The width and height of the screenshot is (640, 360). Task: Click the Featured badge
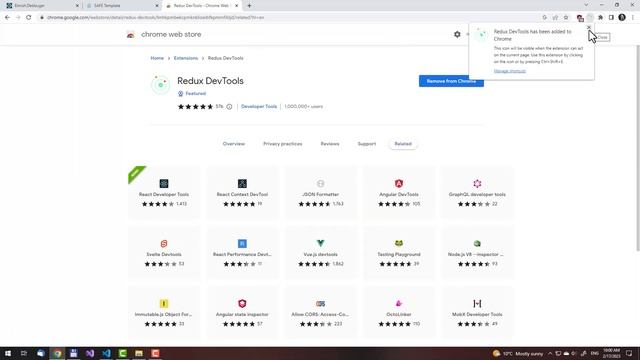coord(192,93)
